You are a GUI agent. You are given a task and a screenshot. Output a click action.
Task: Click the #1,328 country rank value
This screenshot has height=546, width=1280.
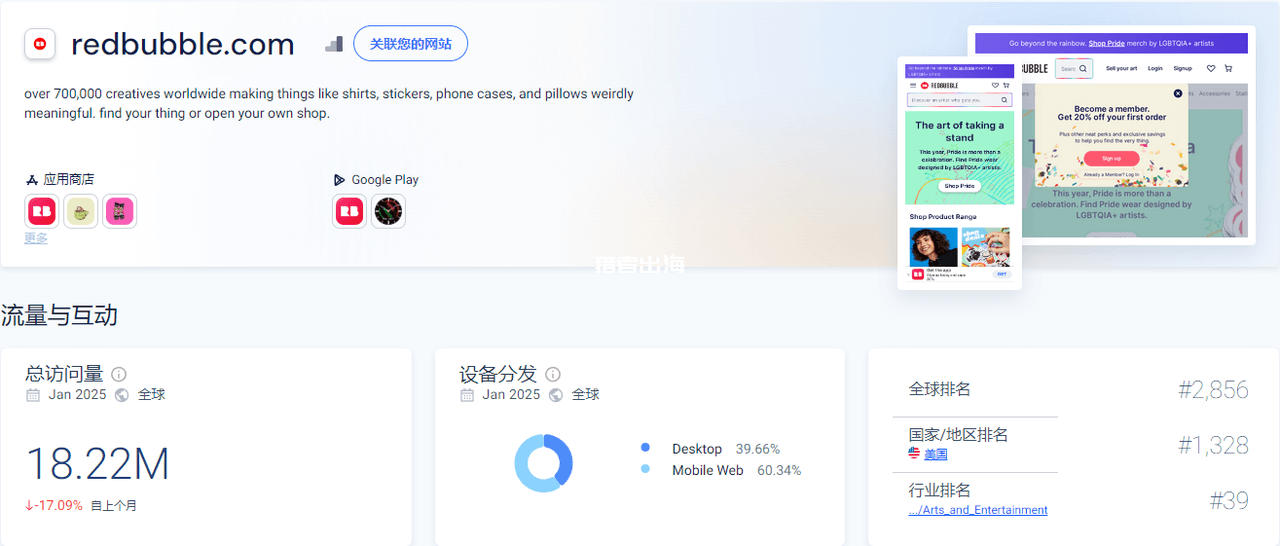click(1213, 445)
